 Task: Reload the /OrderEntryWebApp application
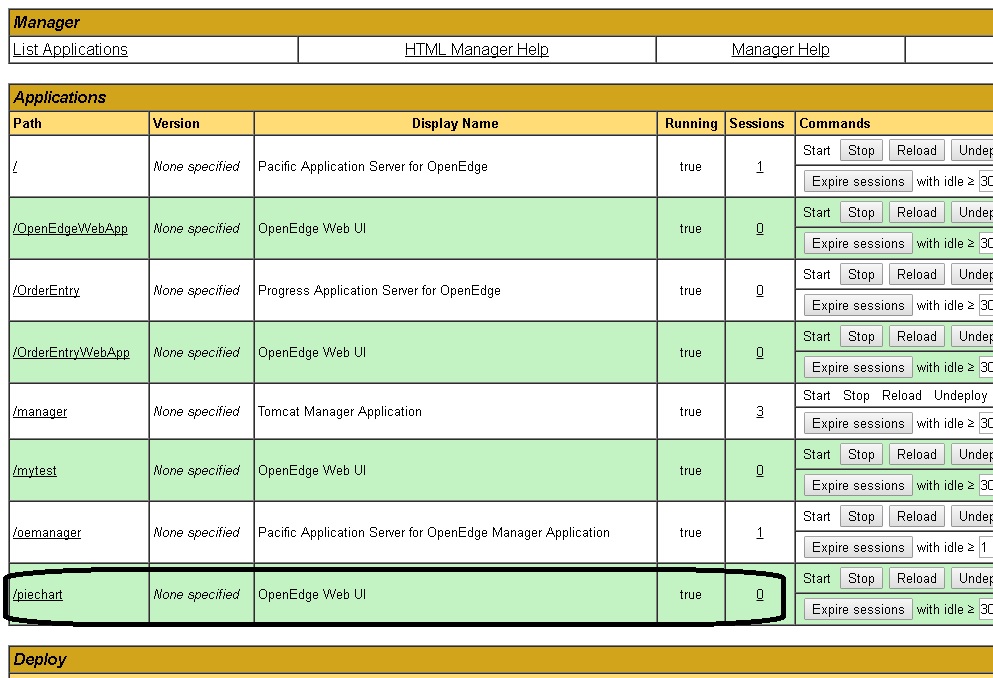pos(916,337)
